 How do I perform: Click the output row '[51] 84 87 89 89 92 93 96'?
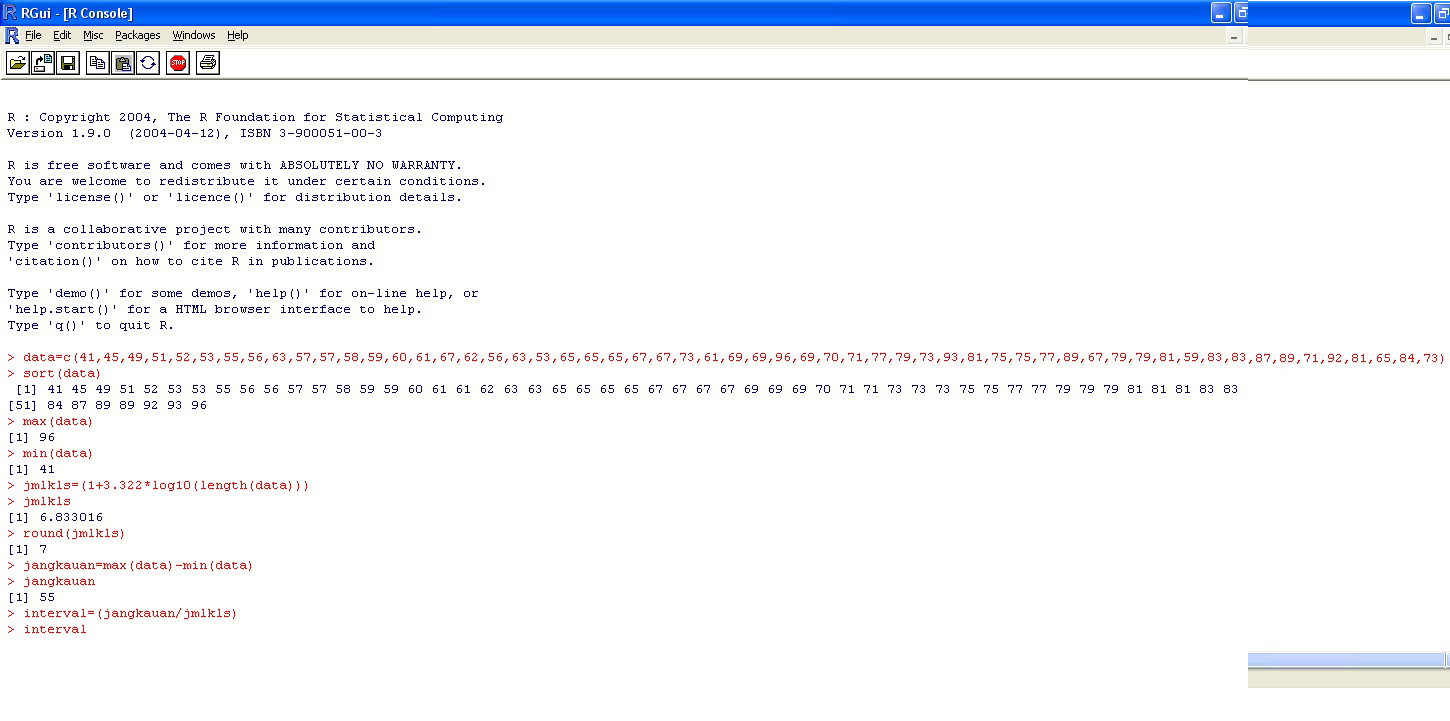pyautogui.click(x=107, y=405)
